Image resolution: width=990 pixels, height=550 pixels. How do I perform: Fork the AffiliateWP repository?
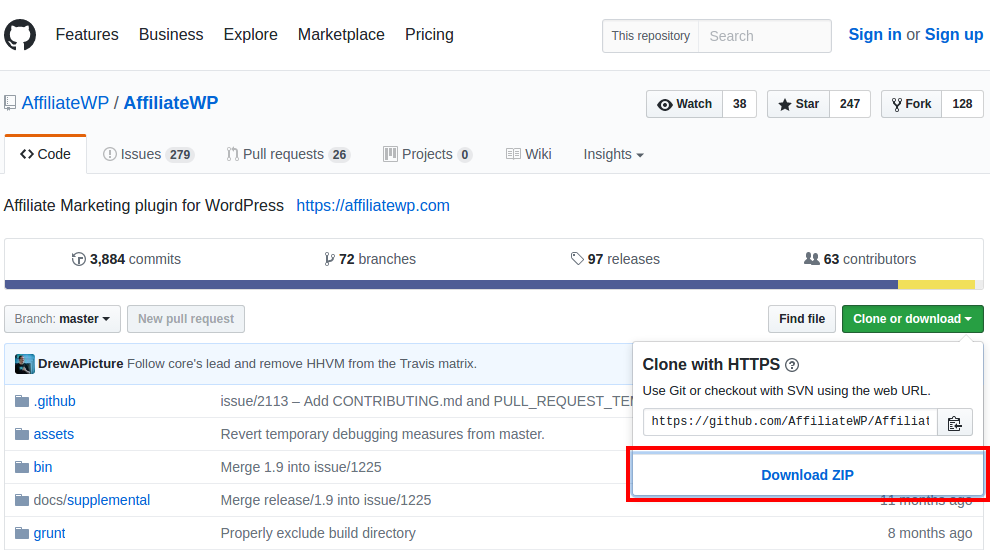click(x=911, y=104)
